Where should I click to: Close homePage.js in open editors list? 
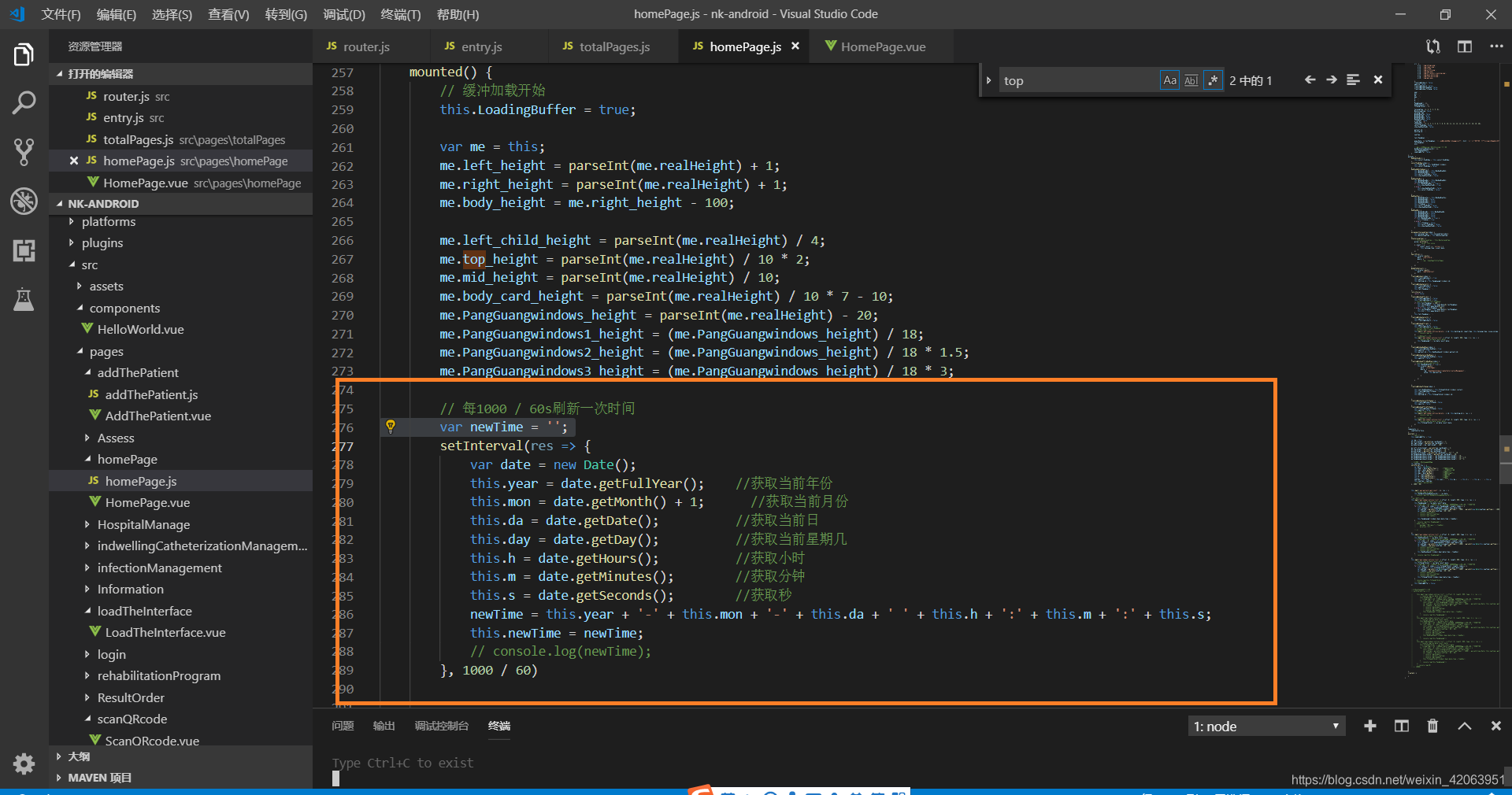73,161
